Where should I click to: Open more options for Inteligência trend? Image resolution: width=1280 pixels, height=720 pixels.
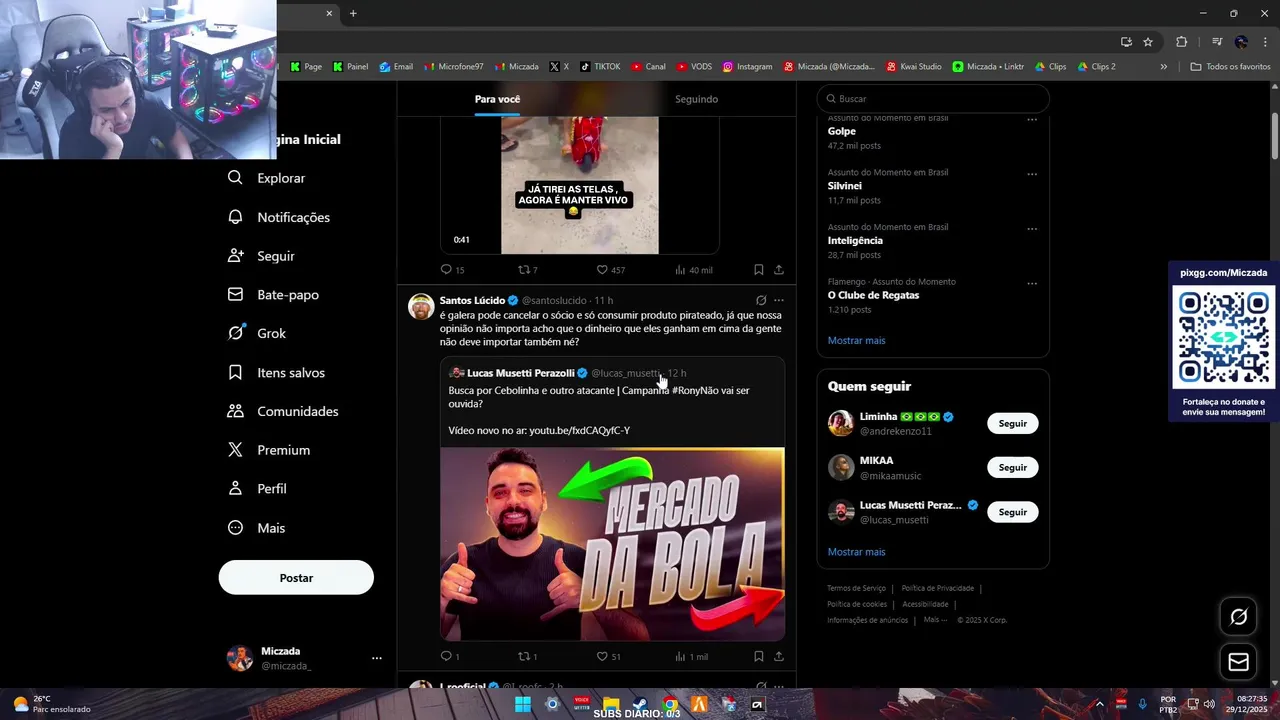coord(1032,228)
